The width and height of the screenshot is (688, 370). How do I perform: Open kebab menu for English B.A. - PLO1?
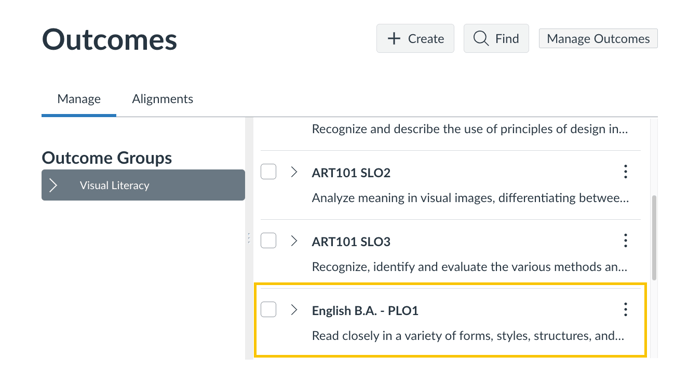click(x=625, y=309)
